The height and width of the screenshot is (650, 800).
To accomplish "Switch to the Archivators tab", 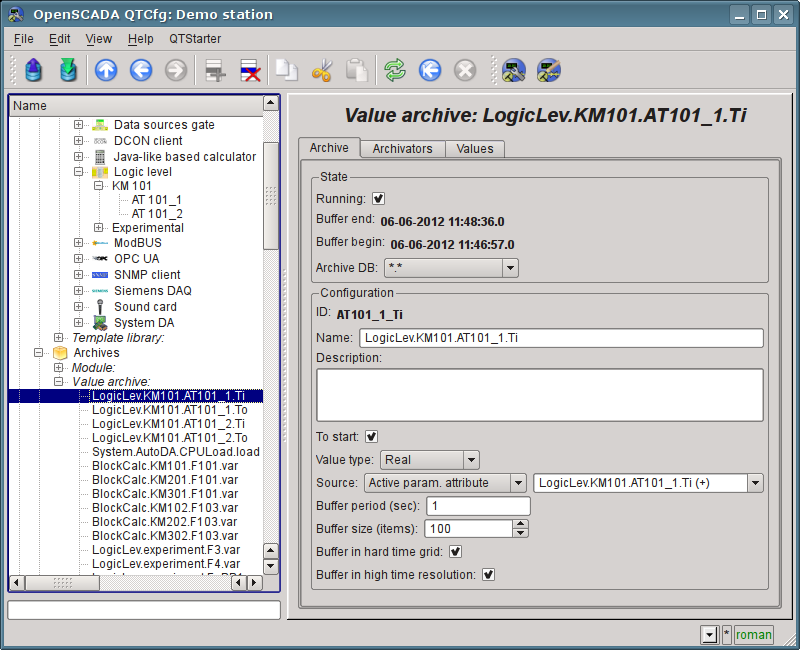I will coord(402,149).
